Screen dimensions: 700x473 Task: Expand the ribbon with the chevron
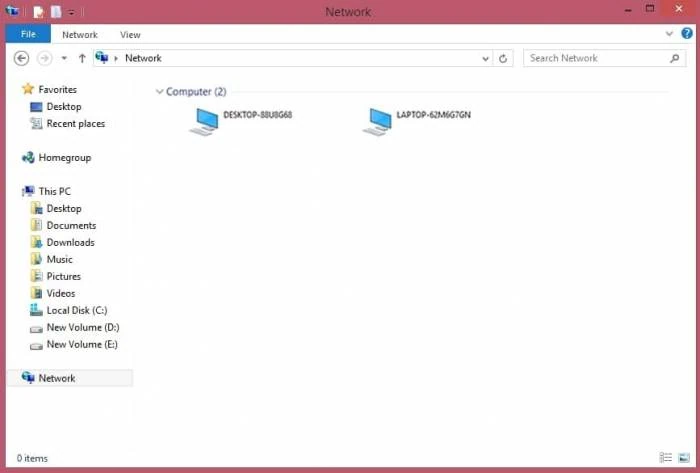tap(669, 33)
